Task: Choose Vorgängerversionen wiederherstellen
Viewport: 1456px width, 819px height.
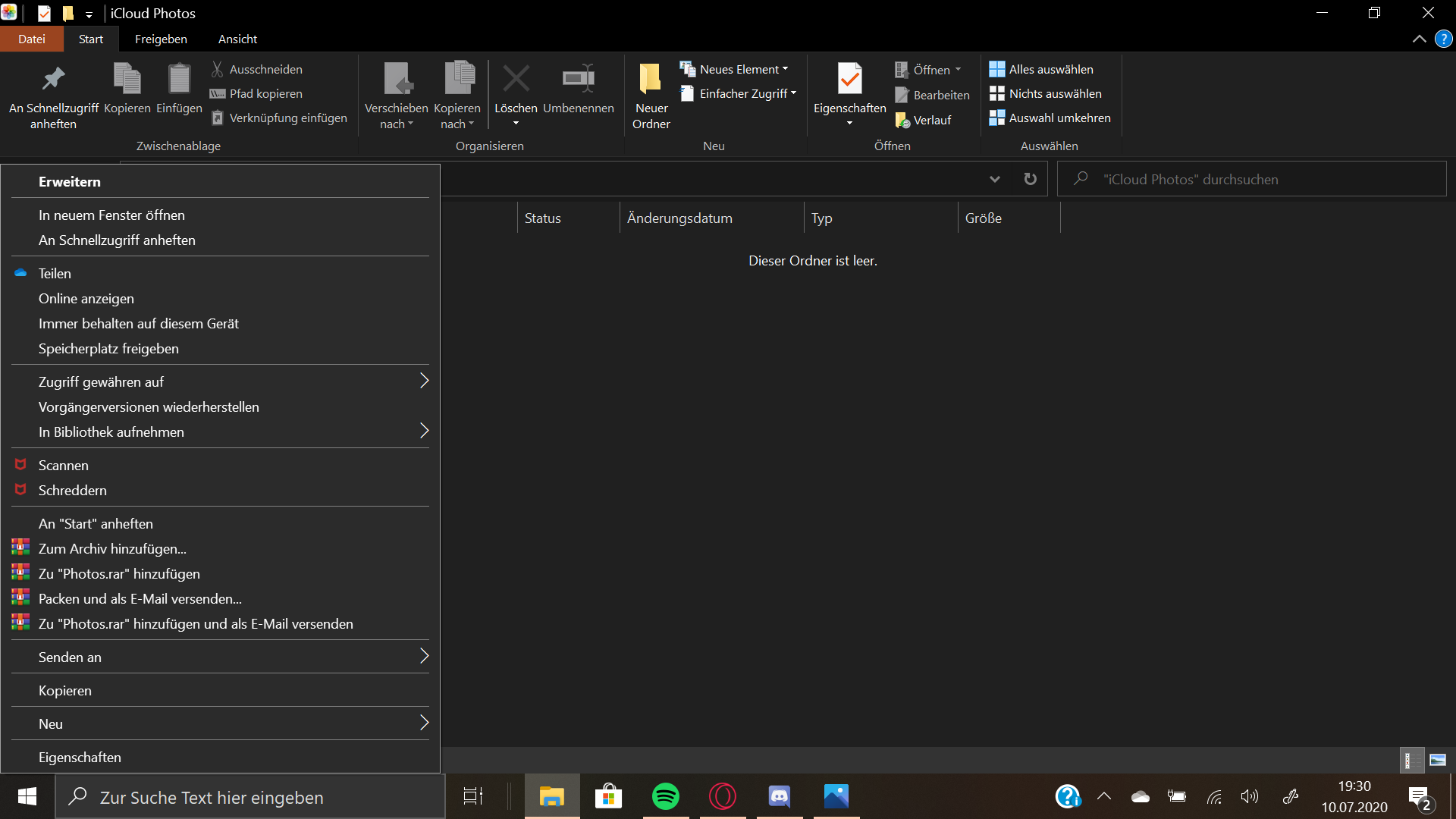Action: (x=220, y=406)
